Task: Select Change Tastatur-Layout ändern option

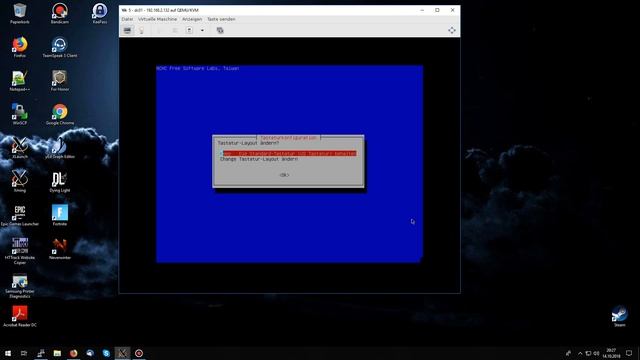Action: click(259, 159)
